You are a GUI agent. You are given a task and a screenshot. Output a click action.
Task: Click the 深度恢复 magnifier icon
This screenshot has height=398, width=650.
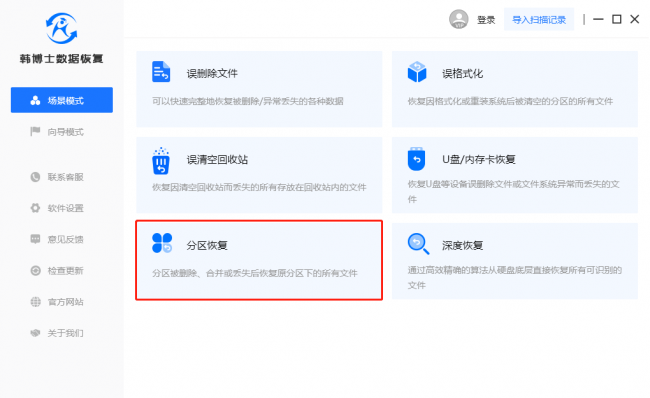[x=418, y=244]
